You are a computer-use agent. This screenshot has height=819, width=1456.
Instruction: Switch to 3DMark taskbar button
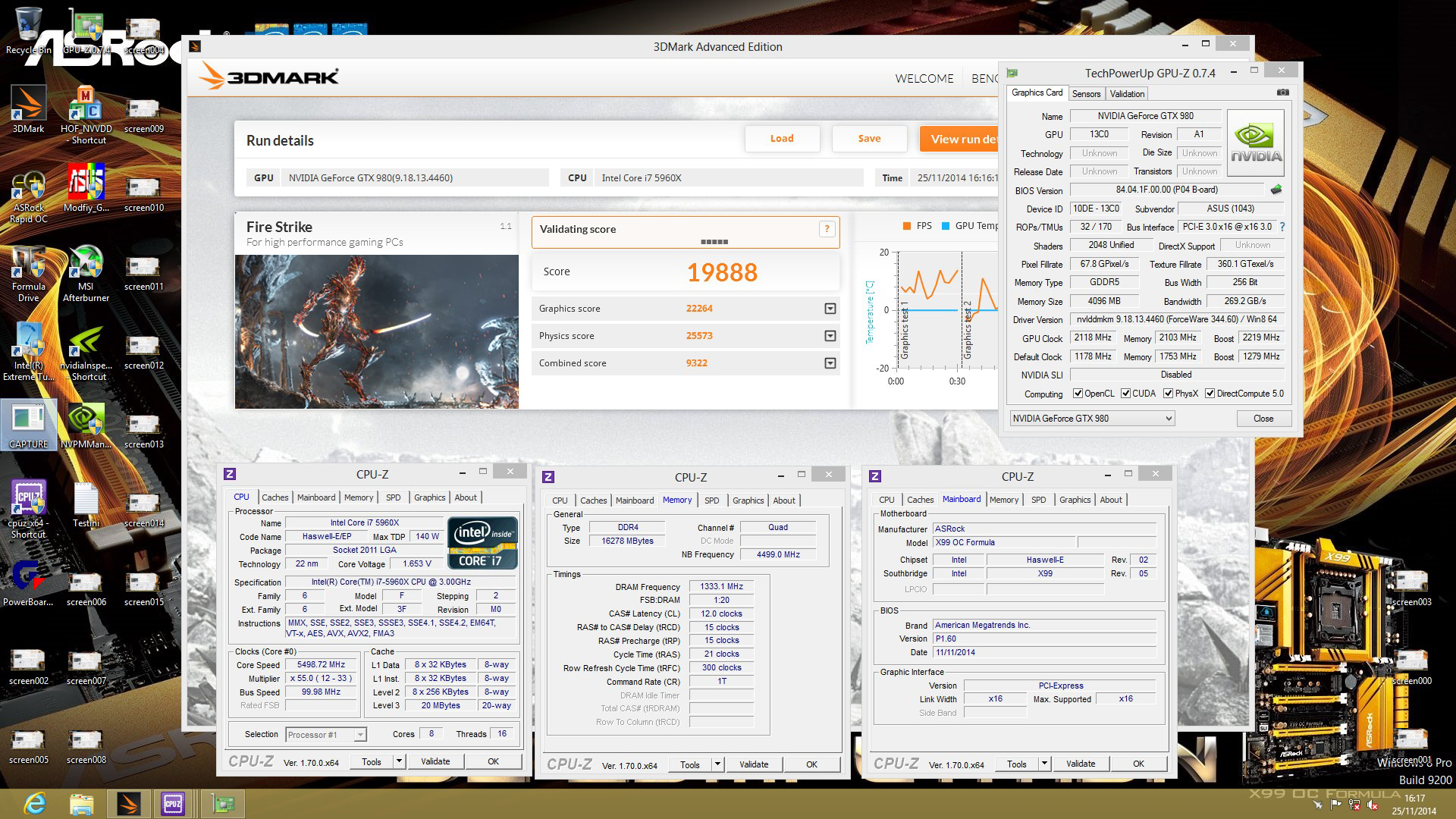(128, 803)
